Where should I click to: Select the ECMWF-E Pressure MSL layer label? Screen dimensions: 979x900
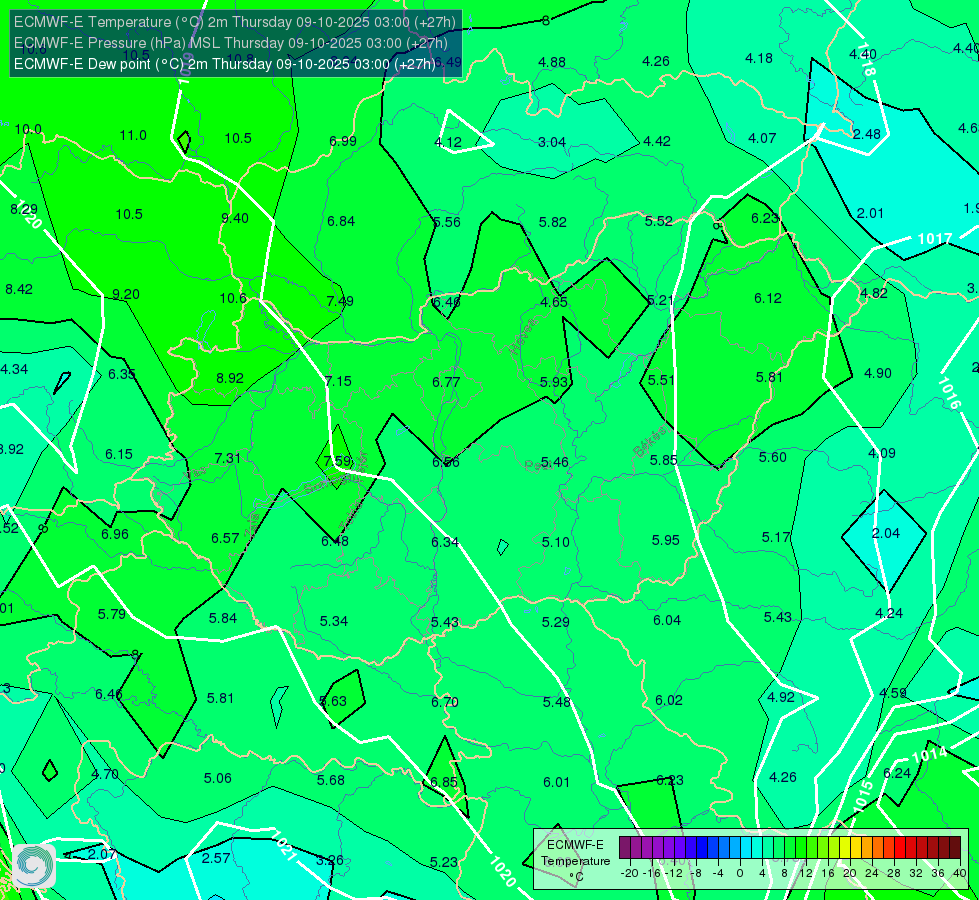click(230, 43)
